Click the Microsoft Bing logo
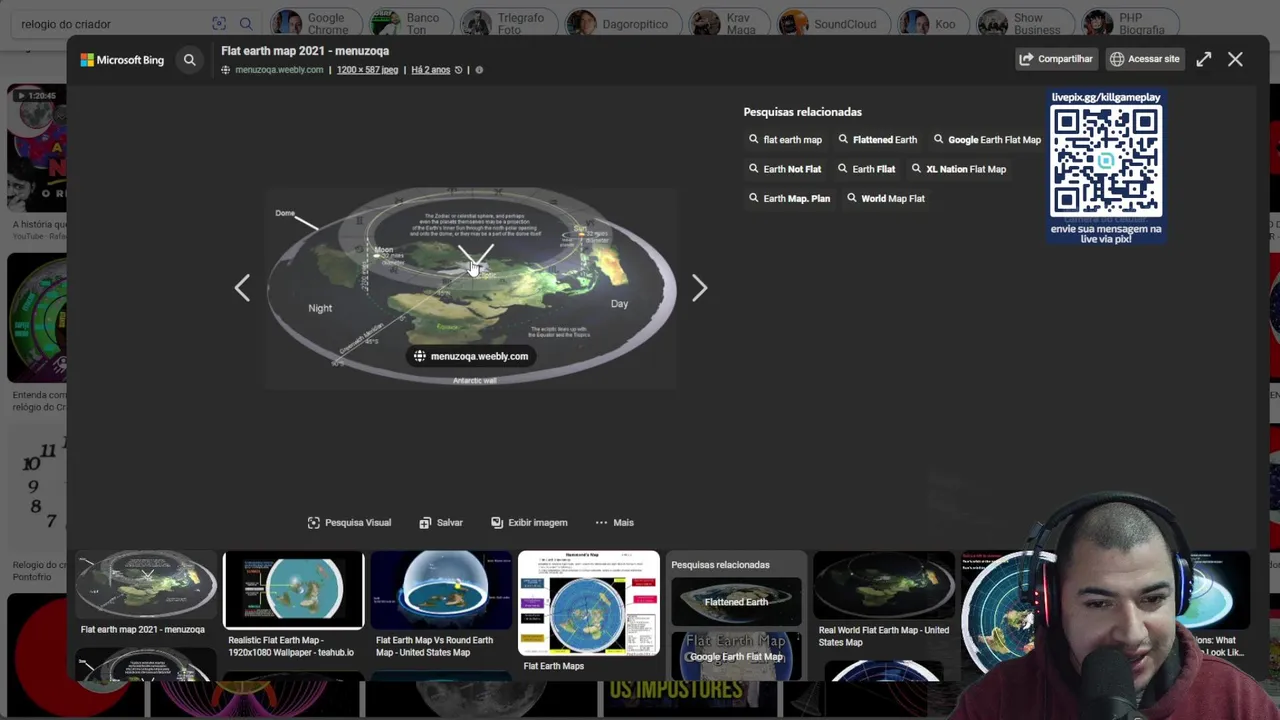This screenshot has height=720, width=1280. pyautogui.click(x=122, y=60)
